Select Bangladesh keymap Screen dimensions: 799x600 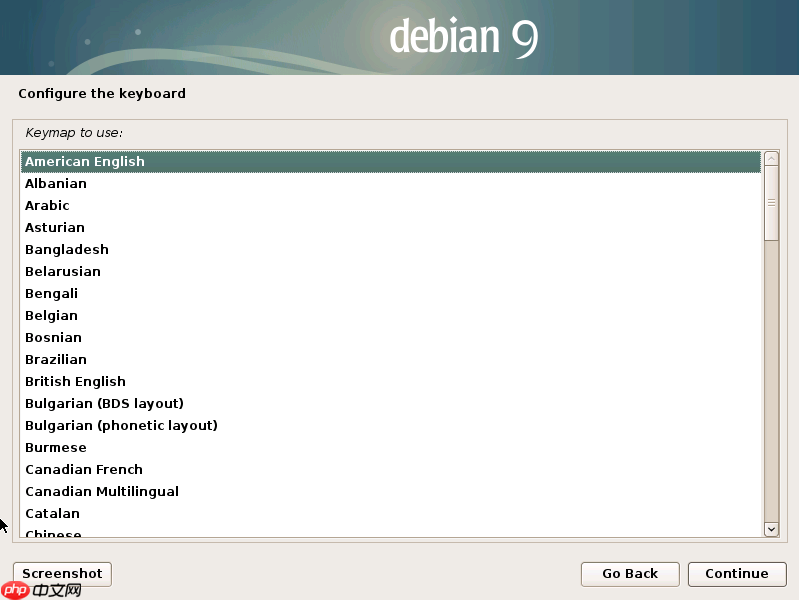[x=391, y=249]
